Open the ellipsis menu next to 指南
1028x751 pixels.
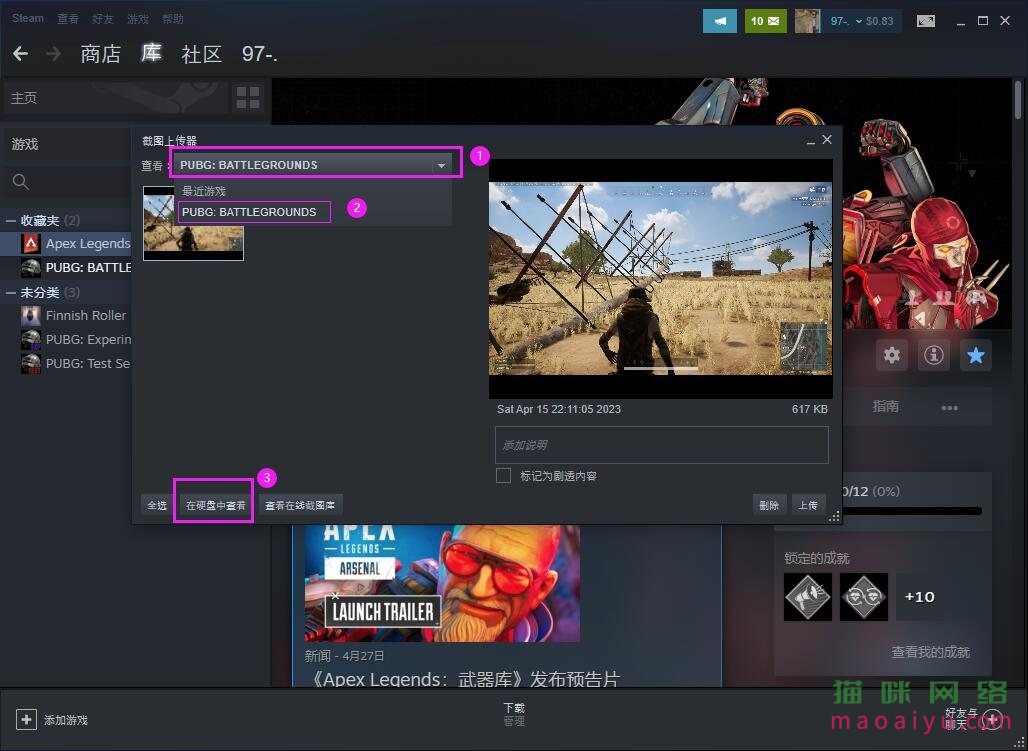click(949, 407)
